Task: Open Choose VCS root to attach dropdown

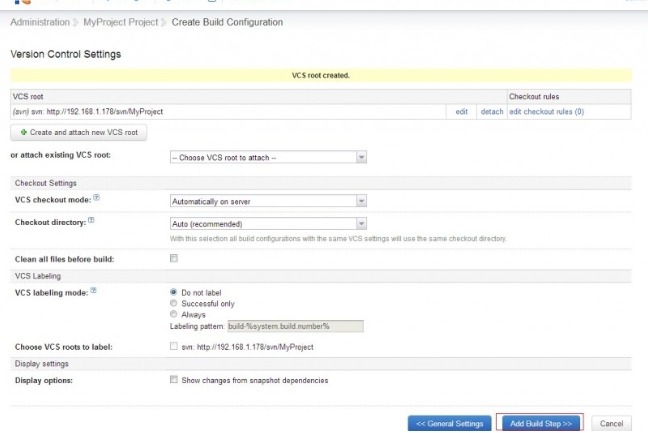Action: click(267, 157)
